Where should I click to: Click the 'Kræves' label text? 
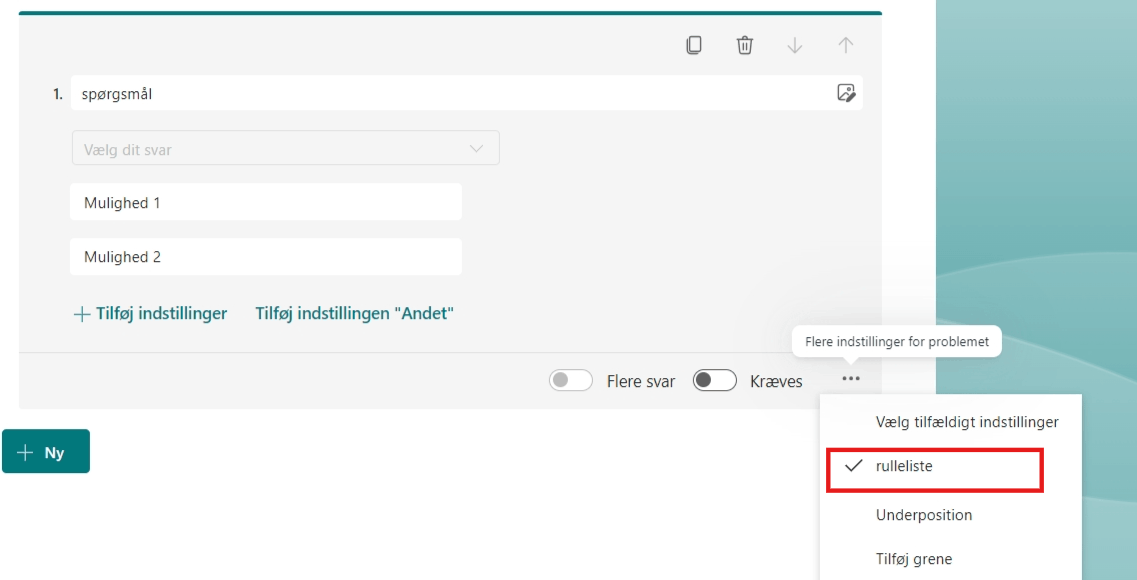point(777,381)
